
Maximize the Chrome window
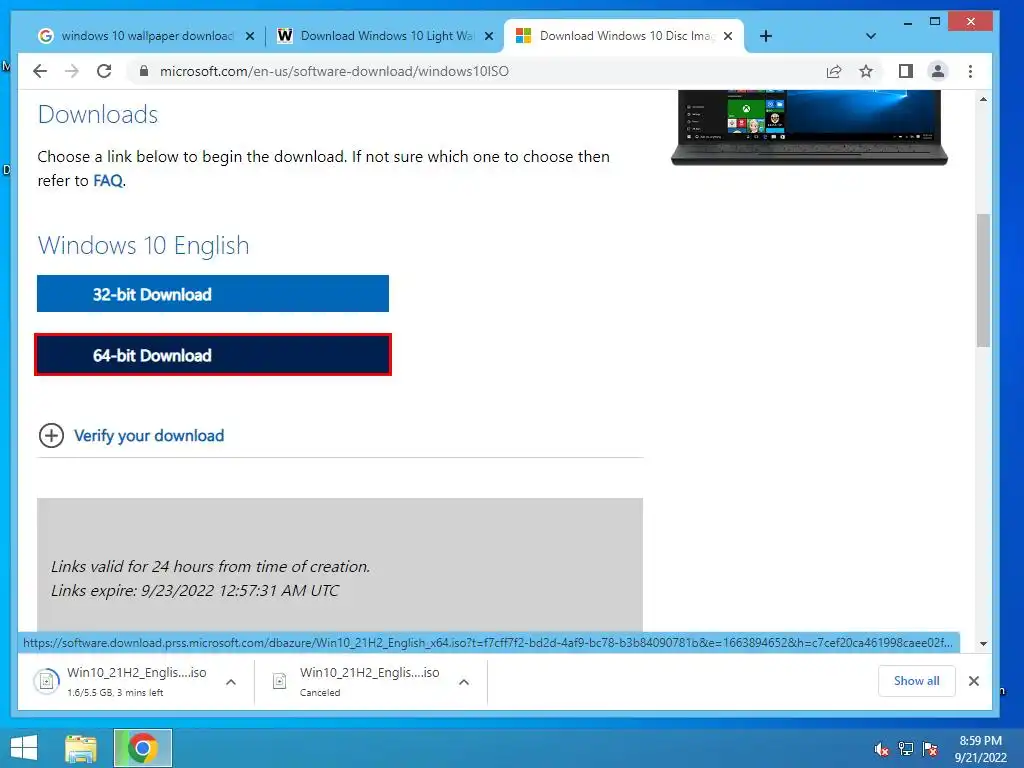935,22
